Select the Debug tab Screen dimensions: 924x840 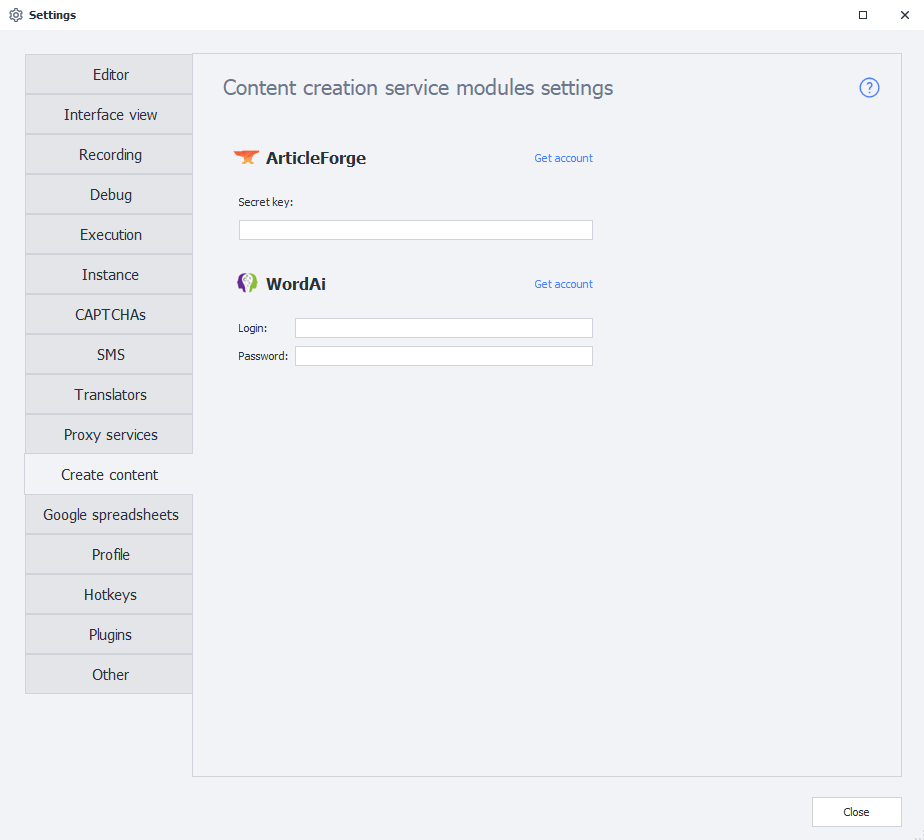[110, 195]
